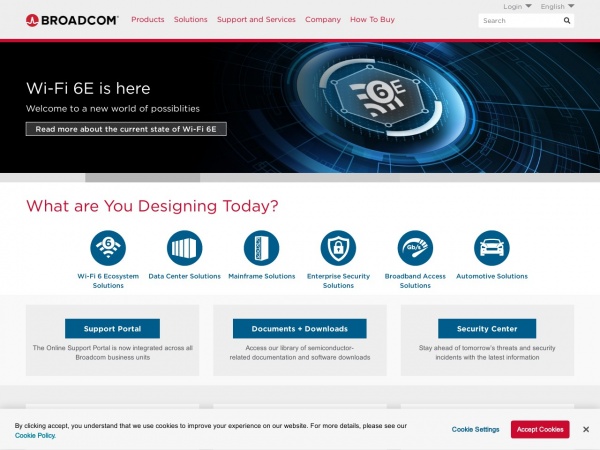This screenshot has width=600, height=450.
Task: Open Enterprise Security Solutions shield icon
Action: 338,248
